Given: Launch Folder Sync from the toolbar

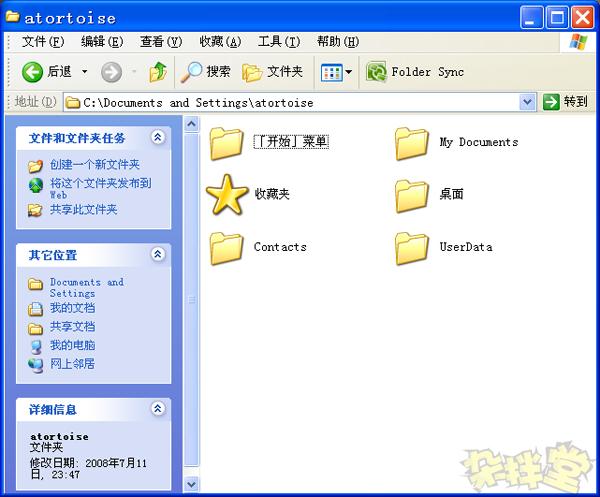Looking at the screenshot, I should pos(416,72).
